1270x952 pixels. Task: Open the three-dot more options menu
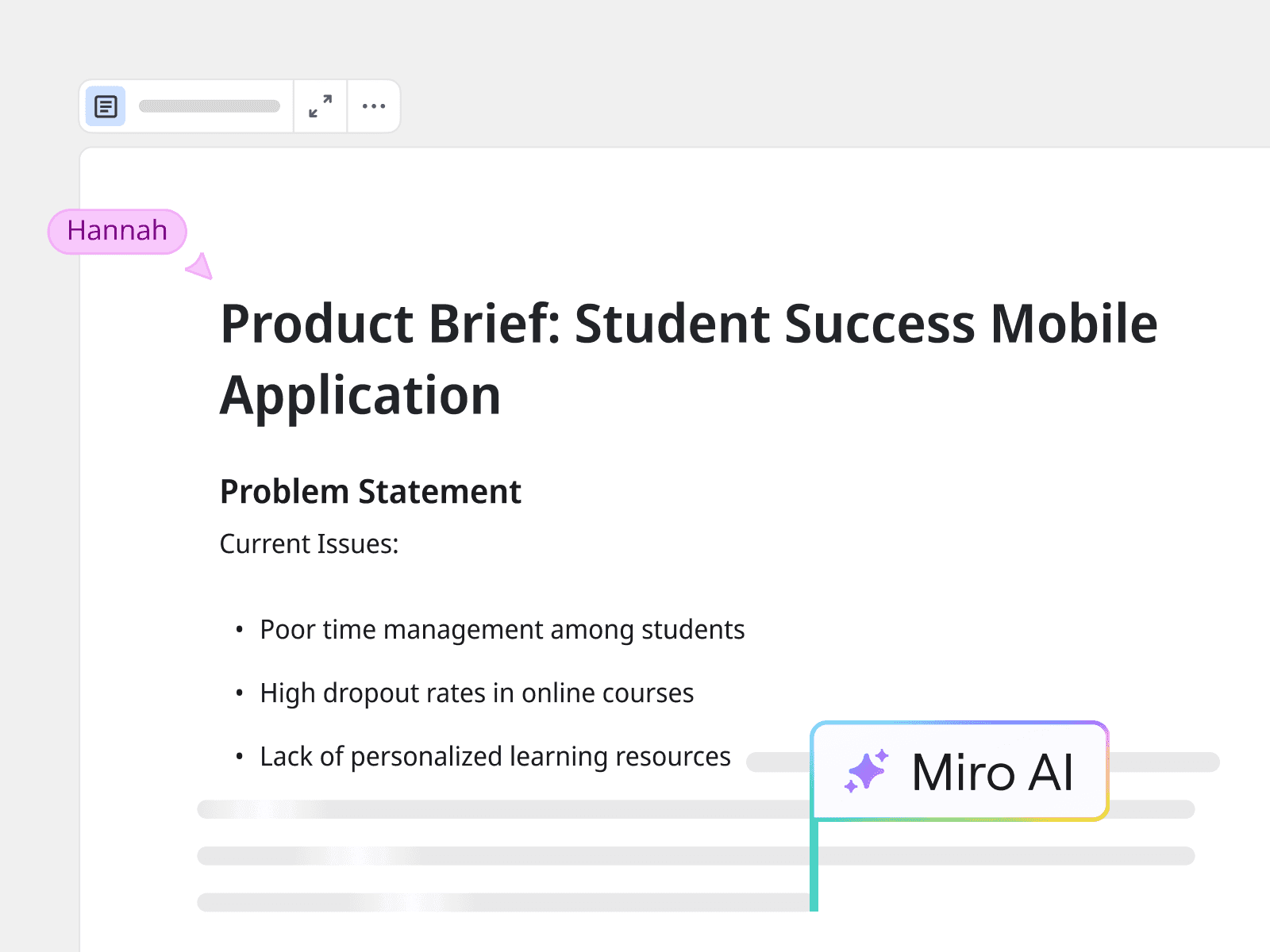[x=374, y=106]
